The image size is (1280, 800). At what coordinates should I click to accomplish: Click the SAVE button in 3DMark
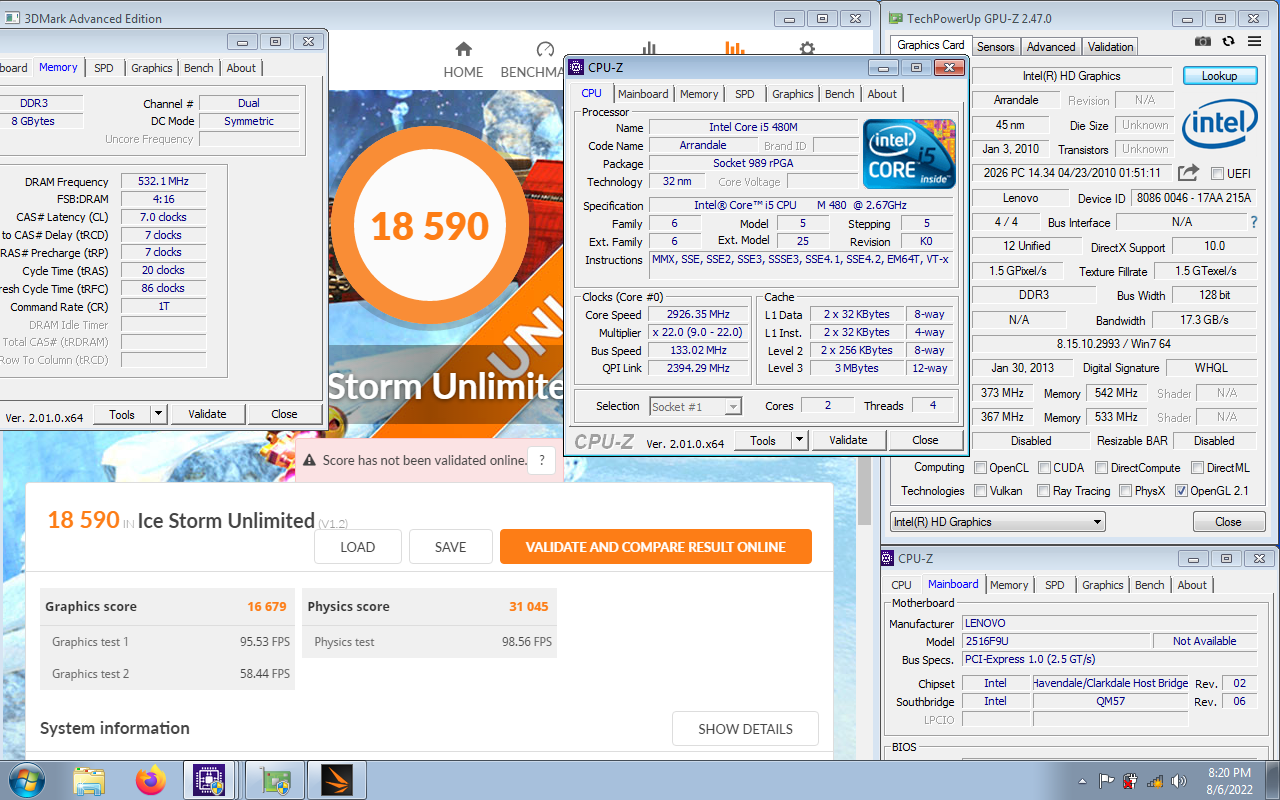click(450, 547)
